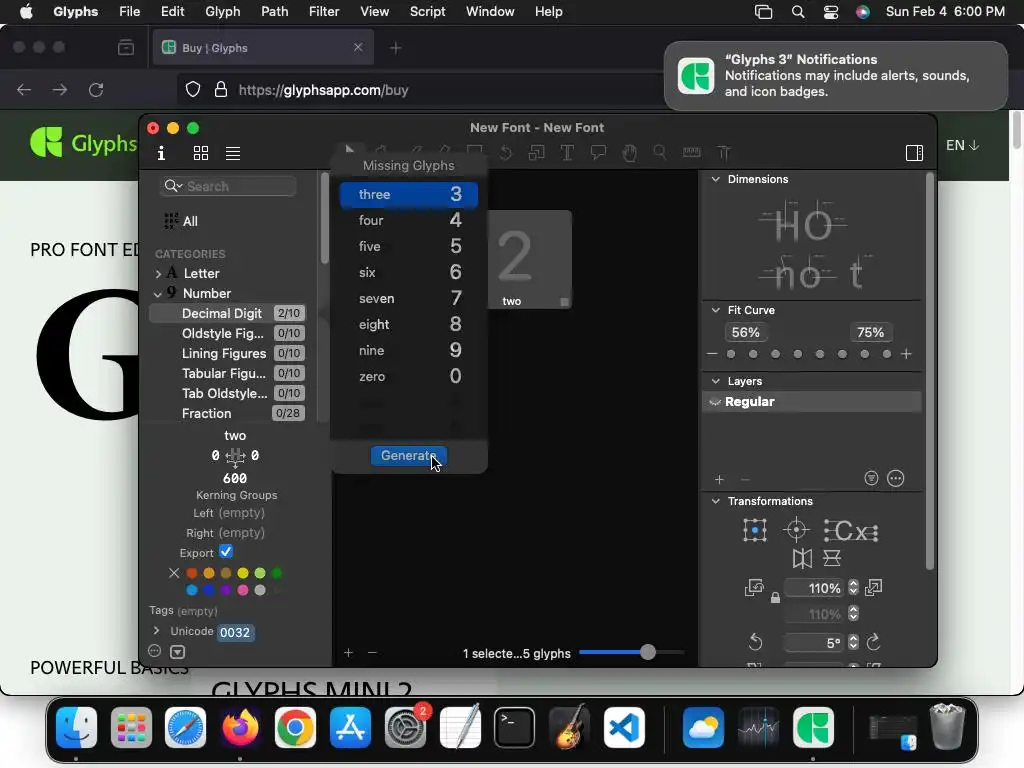1024x768 pixels.
Task: Select the 'two' glyph cell thumbnail
Action: (x=530, y=259)
